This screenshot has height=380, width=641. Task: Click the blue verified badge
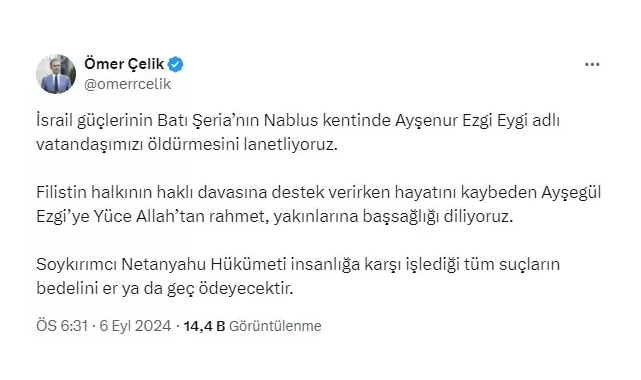[176, 65]
